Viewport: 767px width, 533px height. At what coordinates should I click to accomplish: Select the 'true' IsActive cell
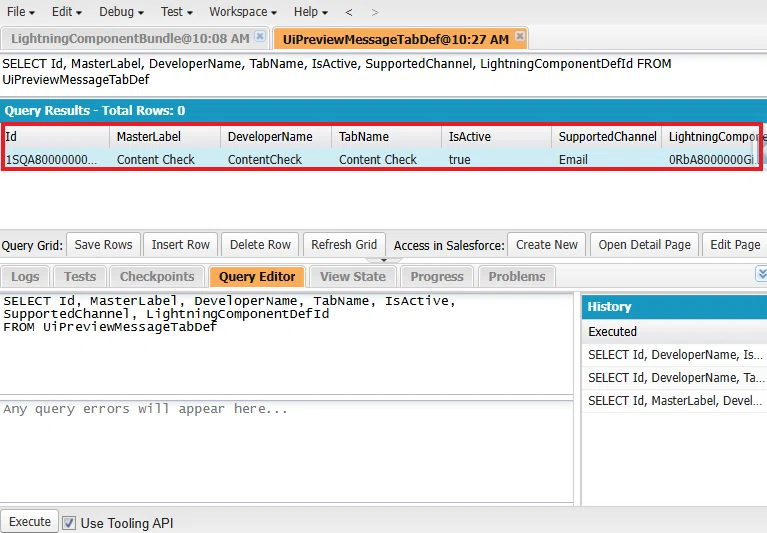[496, 159]
